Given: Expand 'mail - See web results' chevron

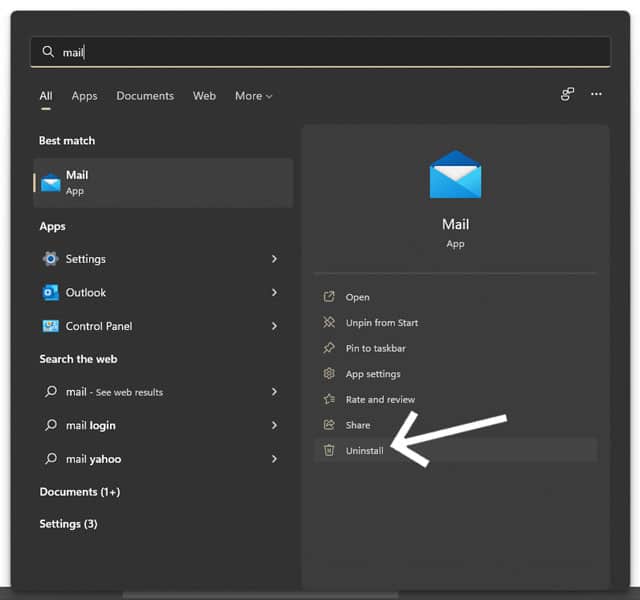Looking at the screenshot, I should click(274, 392).
